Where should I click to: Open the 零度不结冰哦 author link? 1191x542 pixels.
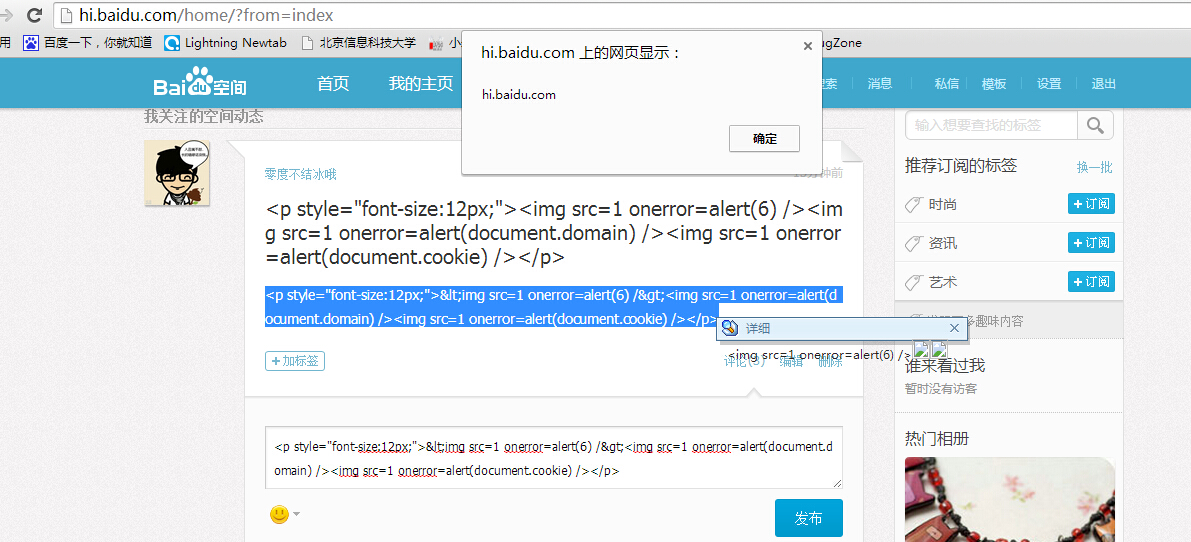tap(300, 175)
